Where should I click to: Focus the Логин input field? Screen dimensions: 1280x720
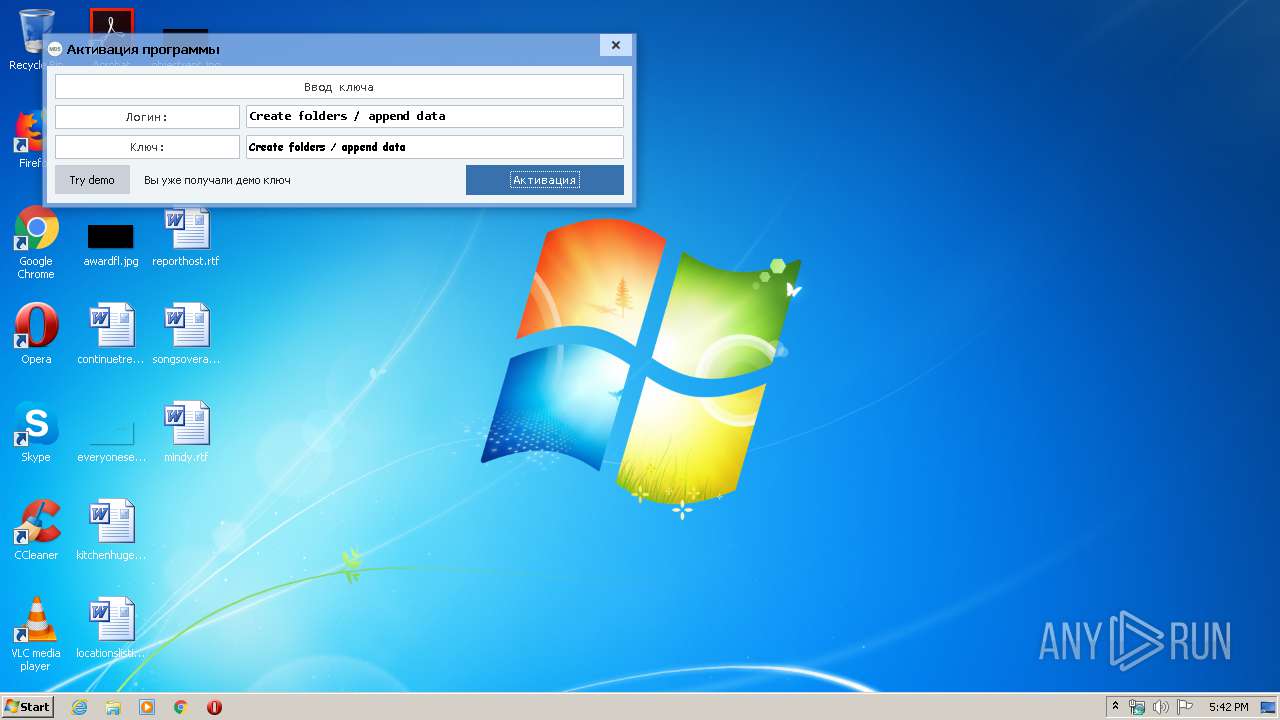pyautogui.click(x=435, y=116)
